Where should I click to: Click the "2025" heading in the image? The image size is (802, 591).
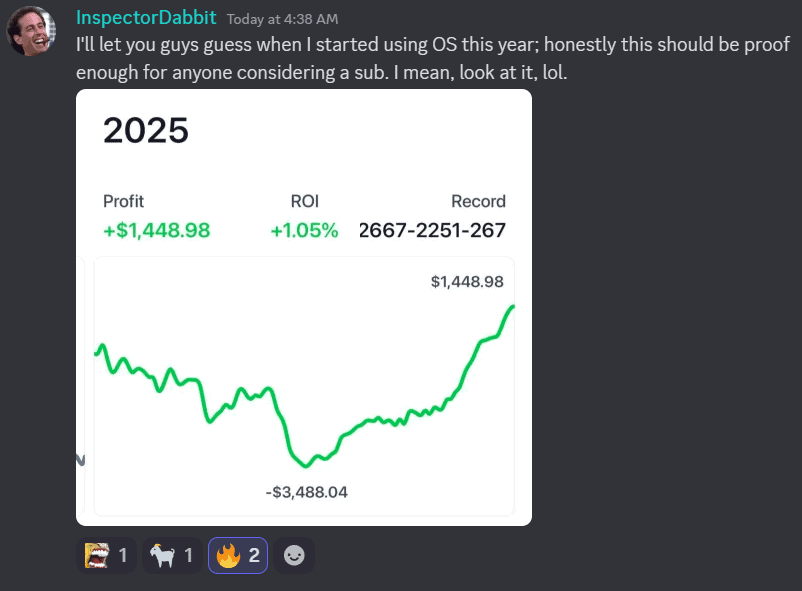[146, 131]
